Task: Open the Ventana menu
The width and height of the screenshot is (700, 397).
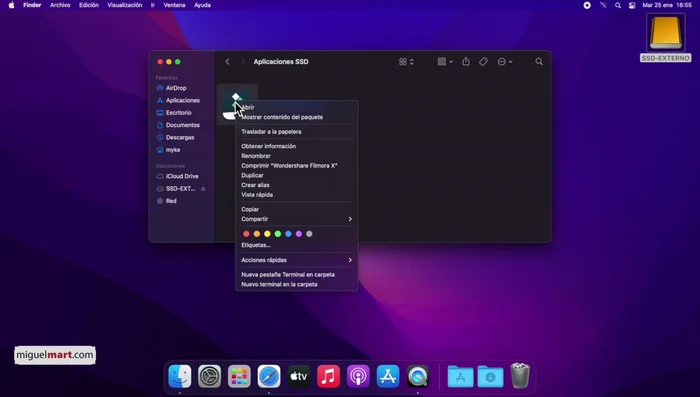Action: (174, 5)
